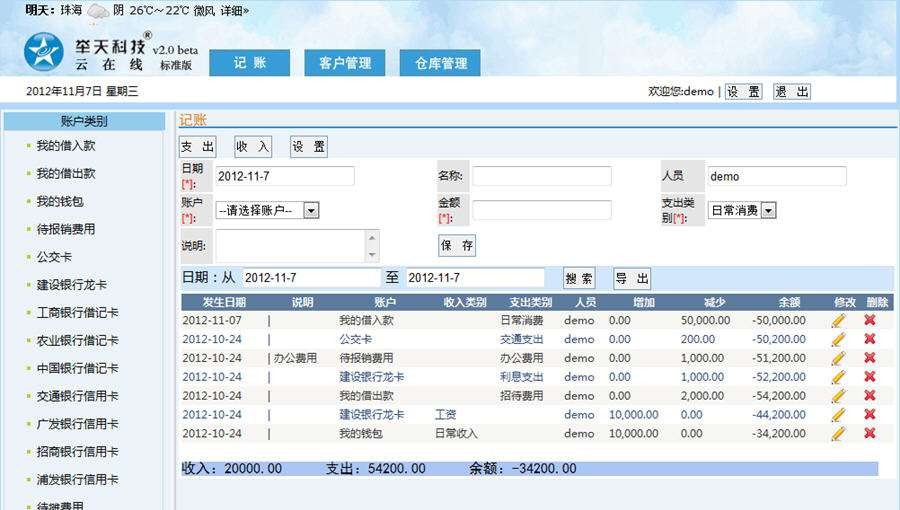The image size is (900, 510).
Task: Switch to the 支出 entry tab
Action: 197,147
